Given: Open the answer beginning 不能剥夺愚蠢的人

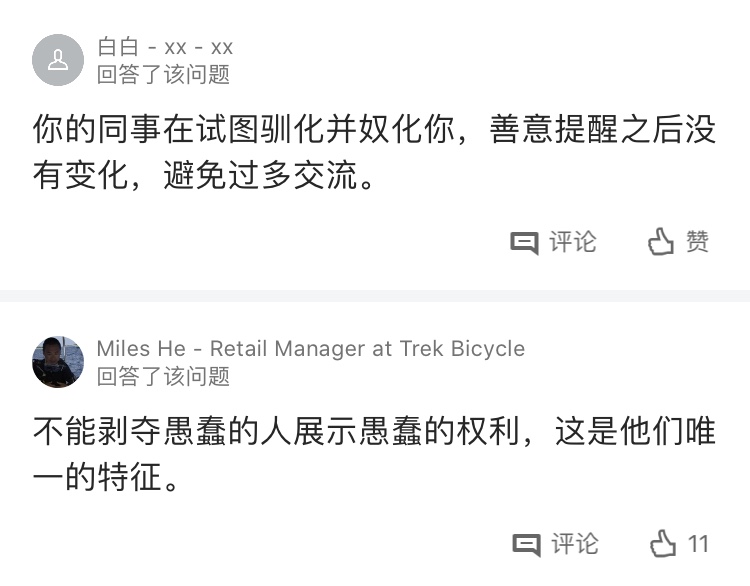Looking at the screenshot, I should tap(375, 453).
